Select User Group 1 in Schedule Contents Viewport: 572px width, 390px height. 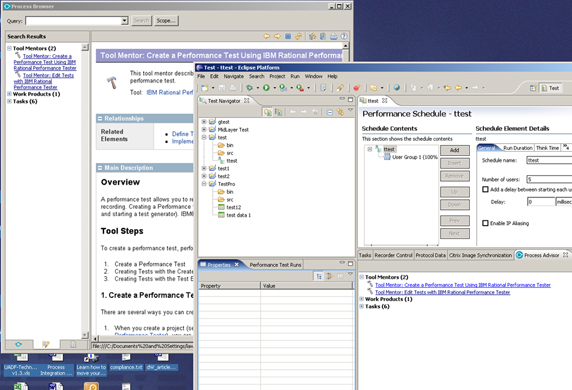[415, 157]
